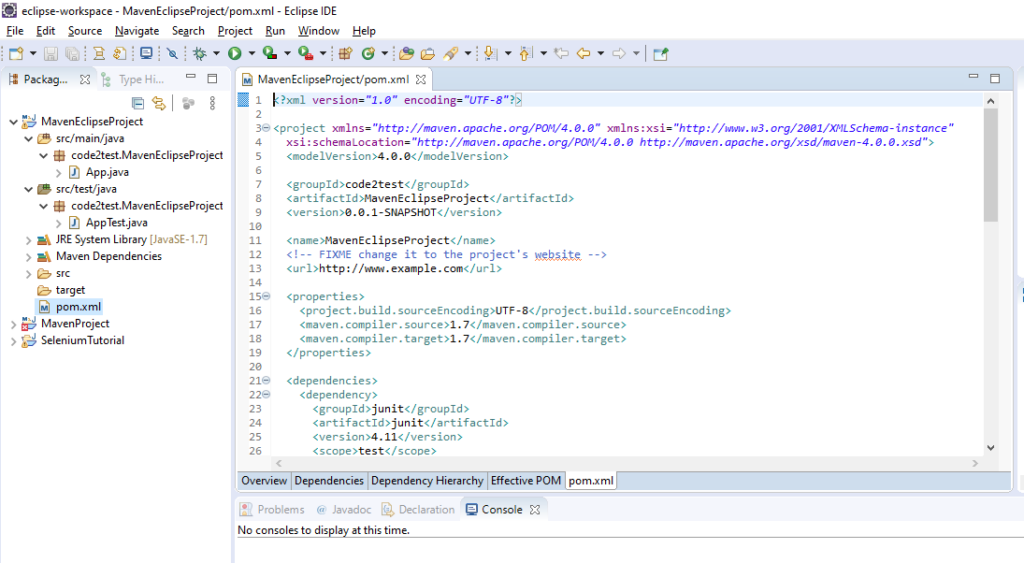The width and height of the screenshot is (1024, 563).
Task: Click the Open Task folder icon
Action: (428, 54)
